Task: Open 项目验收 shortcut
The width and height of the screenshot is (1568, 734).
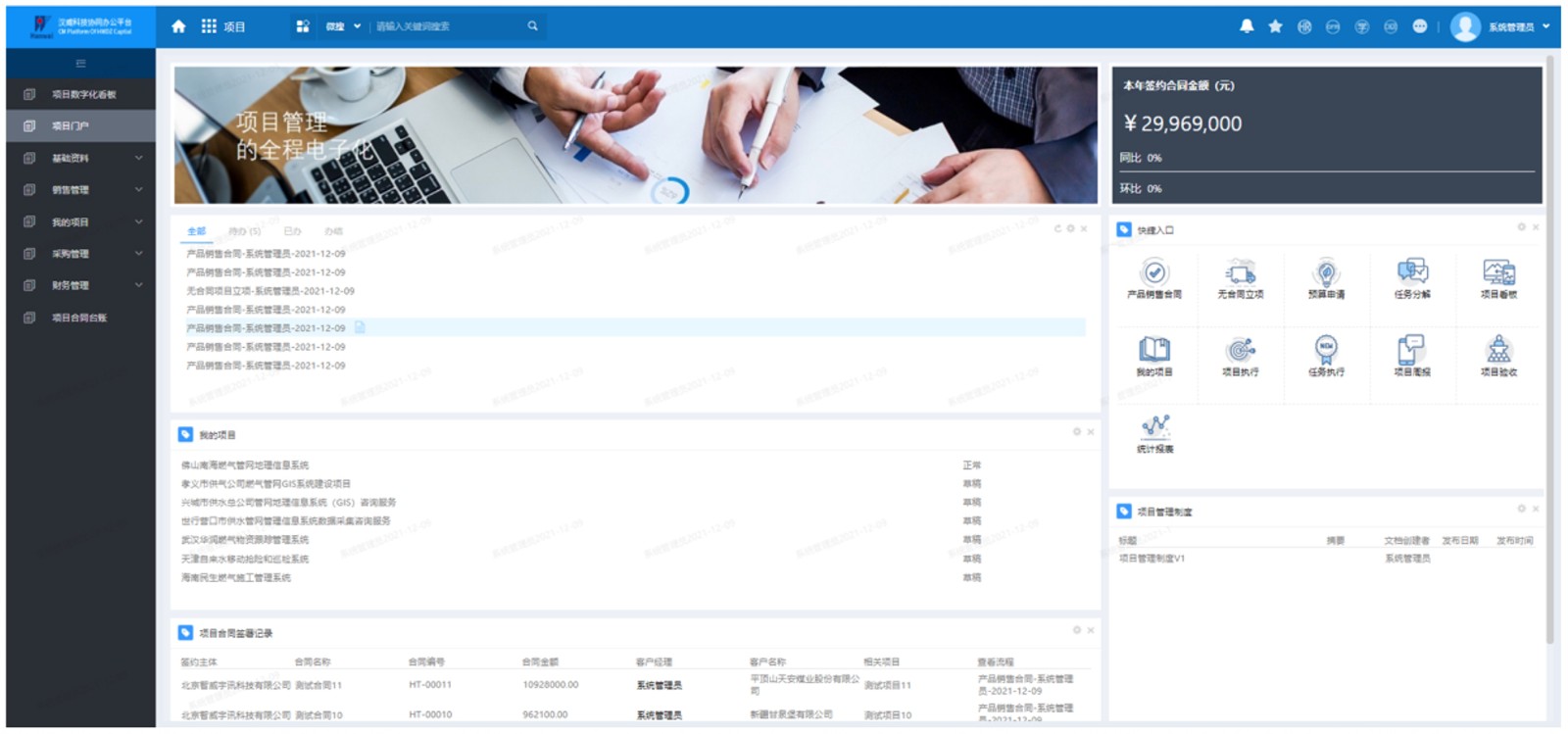Action: click(1498, 356)
